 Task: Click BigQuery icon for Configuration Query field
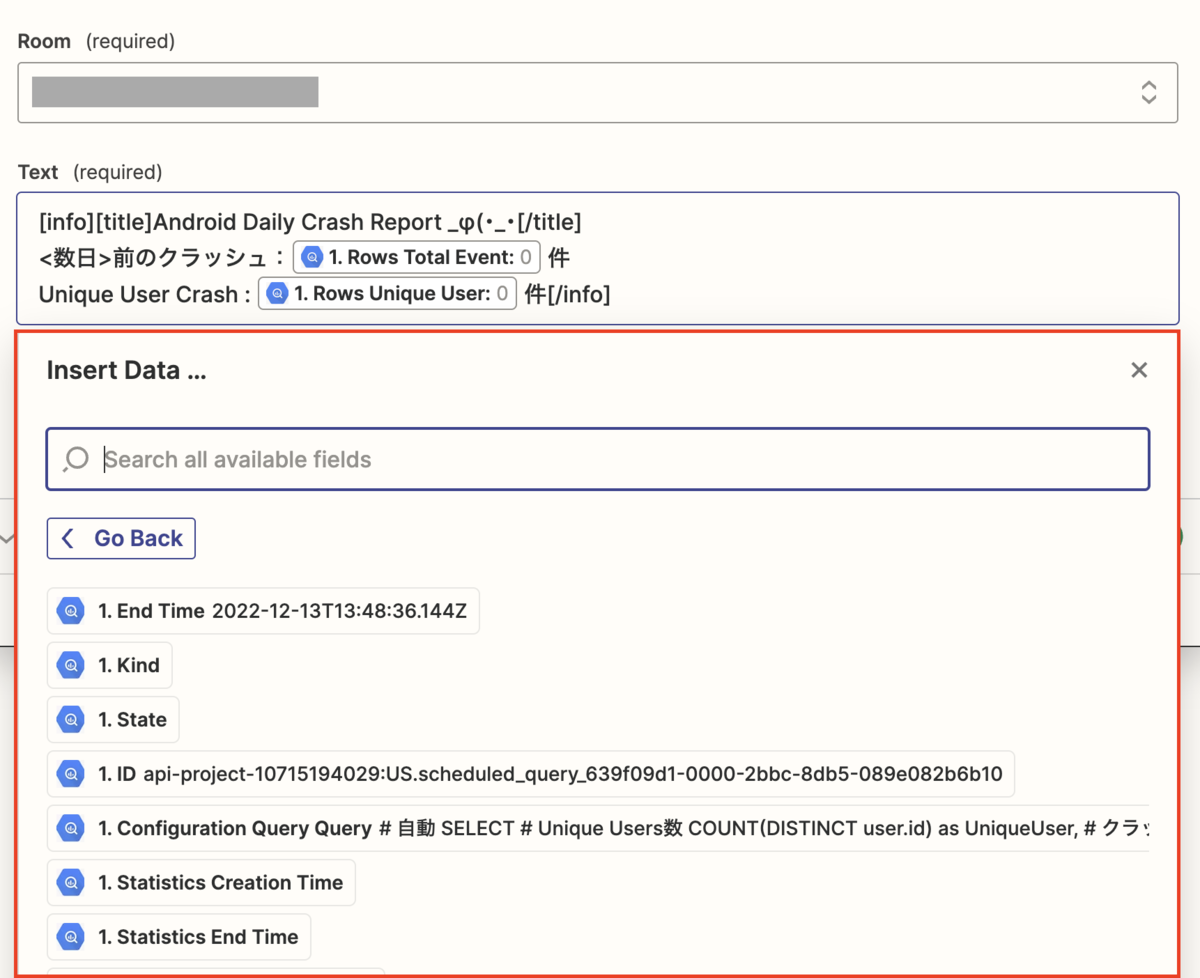point(71,828)
